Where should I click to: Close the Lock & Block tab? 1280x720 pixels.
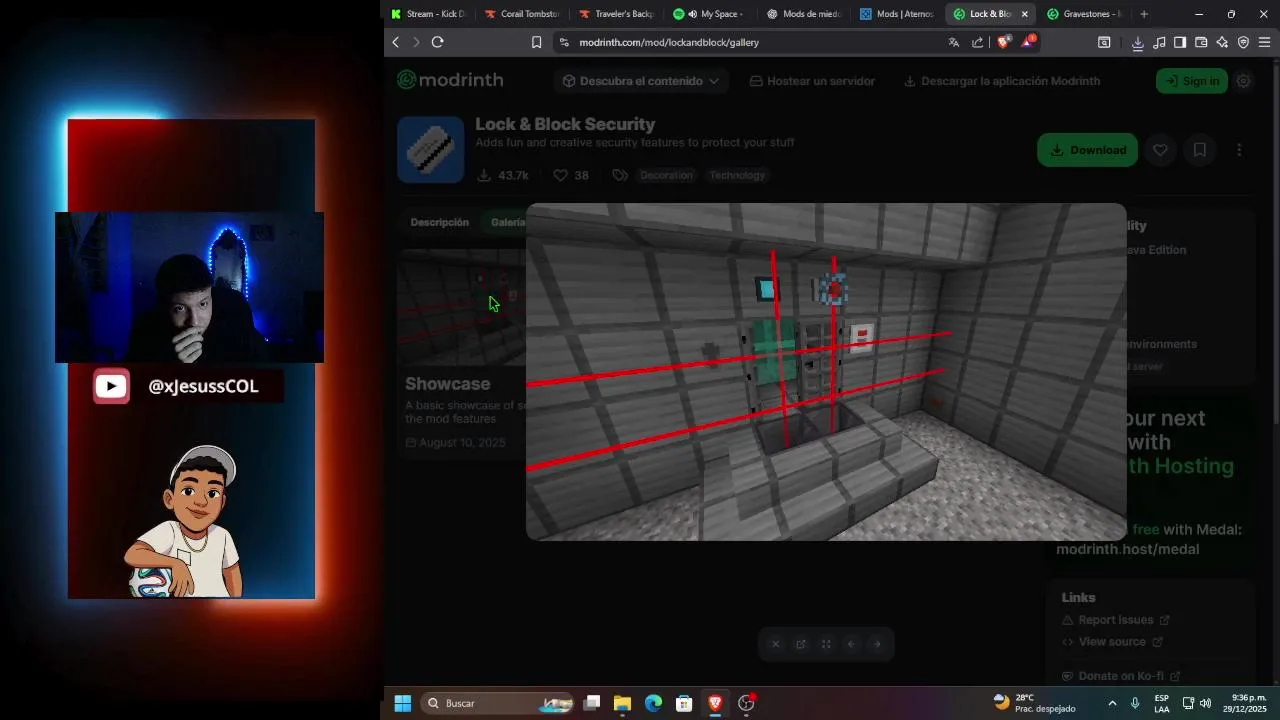1024,14
